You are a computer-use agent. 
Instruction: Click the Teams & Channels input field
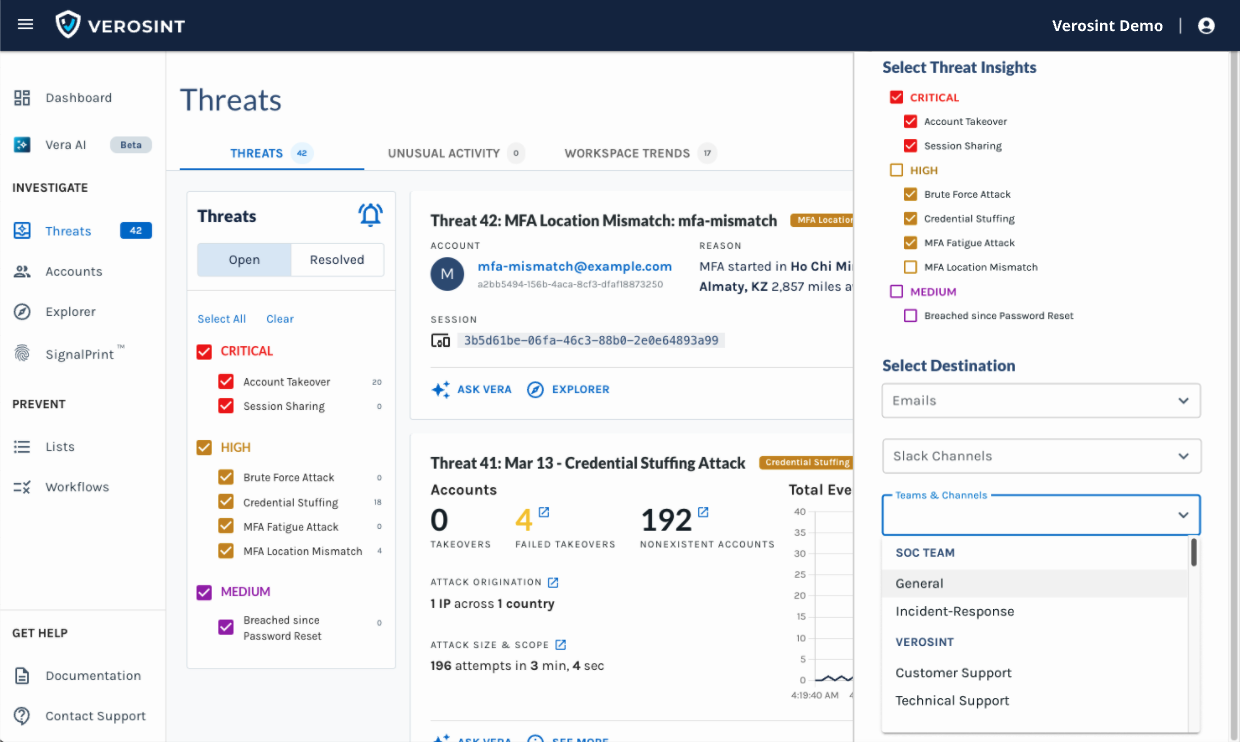[x=1041, y=516]
